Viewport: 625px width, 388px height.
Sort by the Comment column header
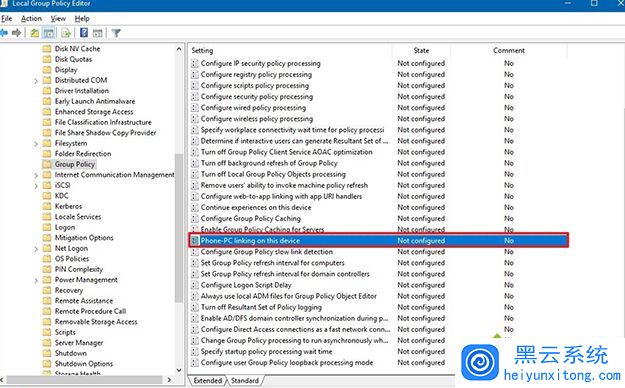(509, 51)
